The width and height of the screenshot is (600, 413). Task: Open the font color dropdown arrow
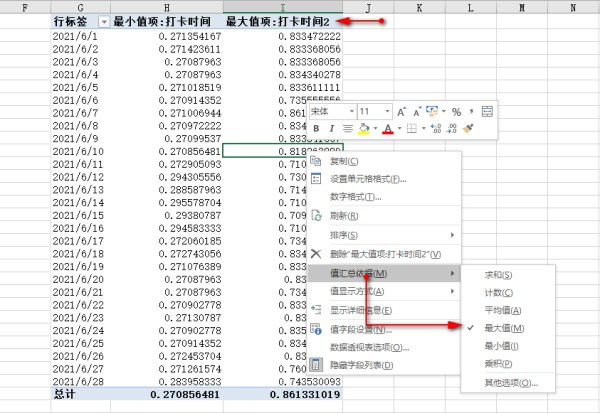click(399, 129)
